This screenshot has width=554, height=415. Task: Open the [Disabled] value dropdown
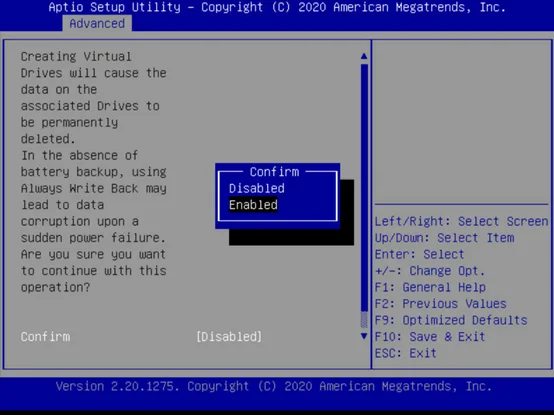229,337
